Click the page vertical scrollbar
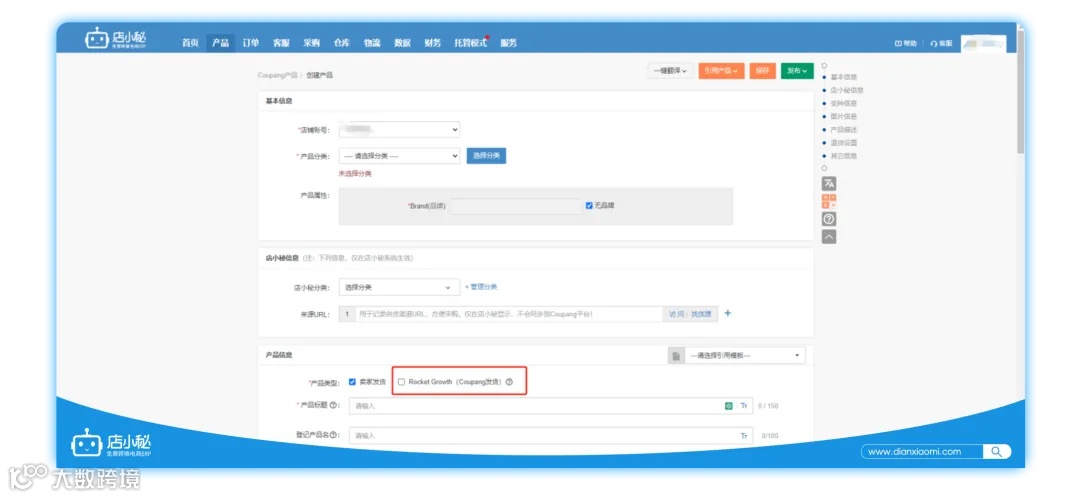Screen dimensions: 1080x498 (1020, 90)
